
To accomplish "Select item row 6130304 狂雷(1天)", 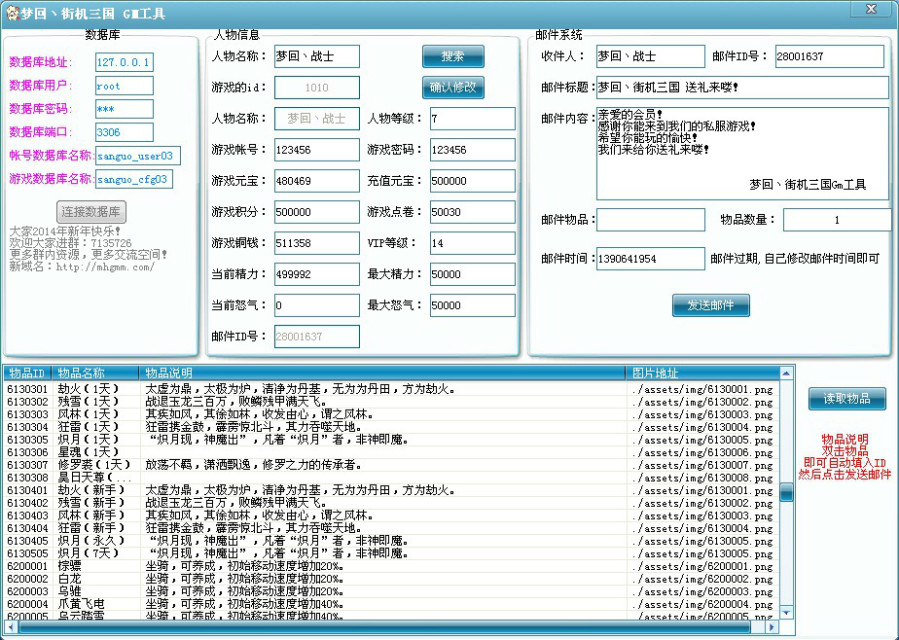I will (x=392, y=427).
